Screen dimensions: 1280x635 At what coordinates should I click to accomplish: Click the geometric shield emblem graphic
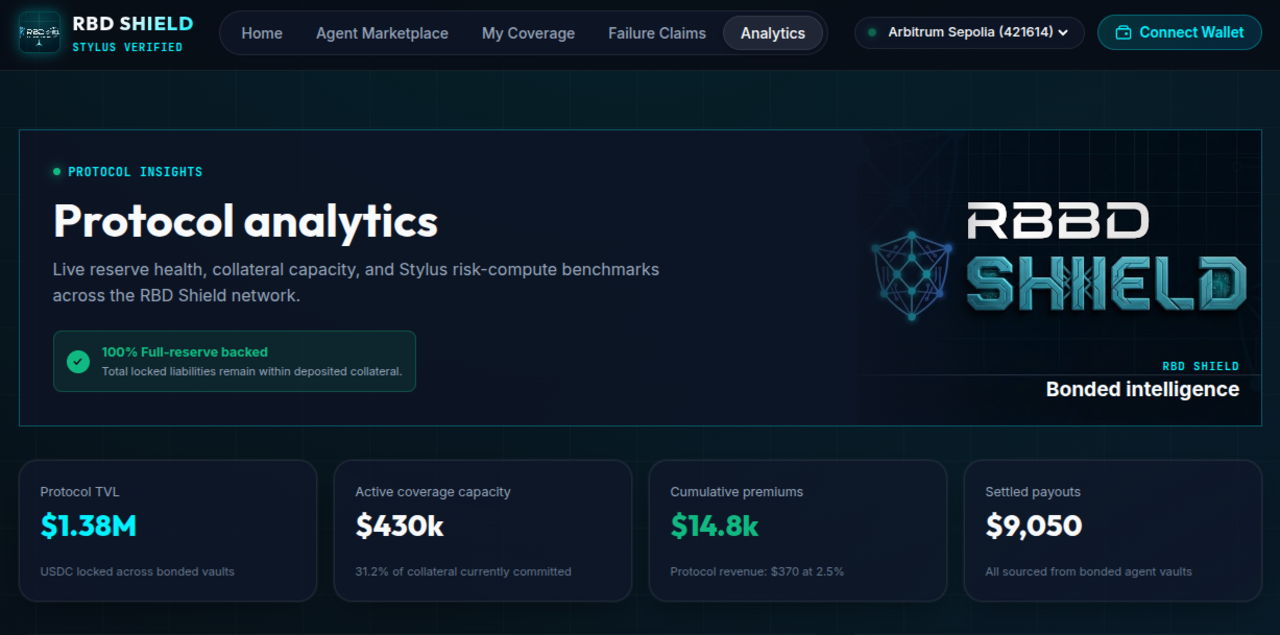point(911,275)
